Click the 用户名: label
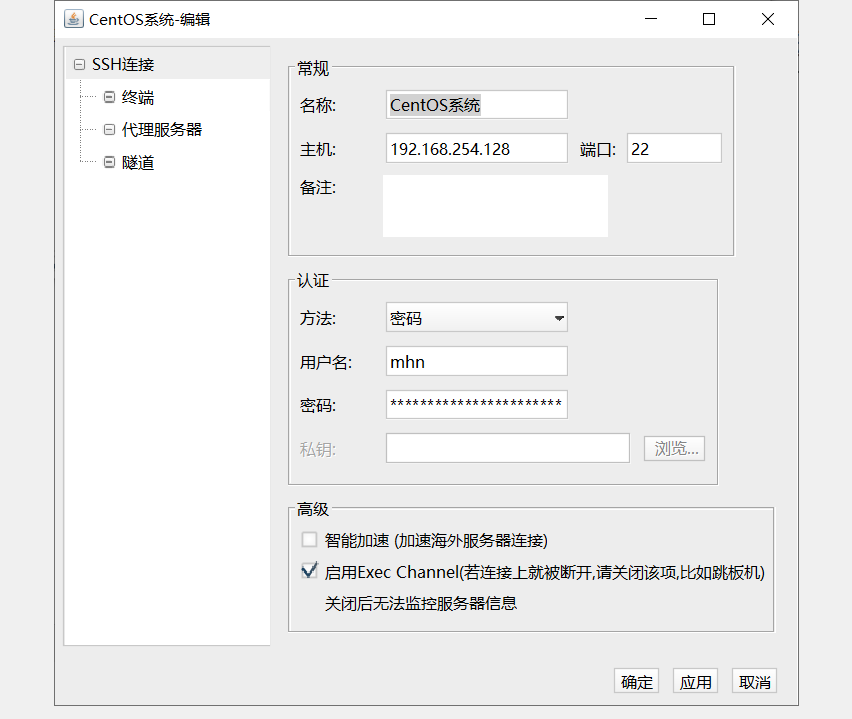This screenshot has width=852, height=719. (x=326, y=362)
